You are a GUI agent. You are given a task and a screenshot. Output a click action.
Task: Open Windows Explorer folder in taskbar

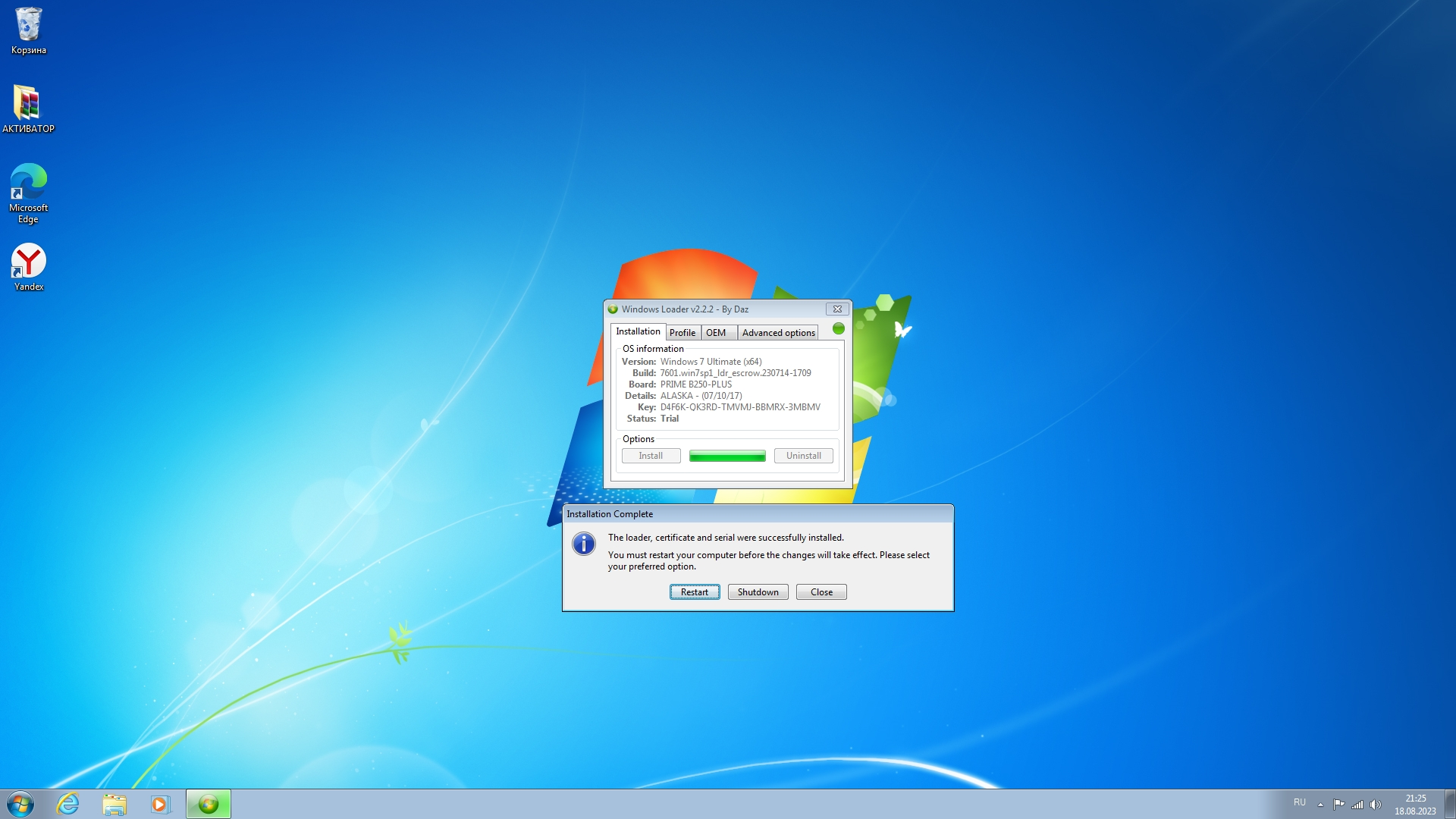(x=115, y=804)
